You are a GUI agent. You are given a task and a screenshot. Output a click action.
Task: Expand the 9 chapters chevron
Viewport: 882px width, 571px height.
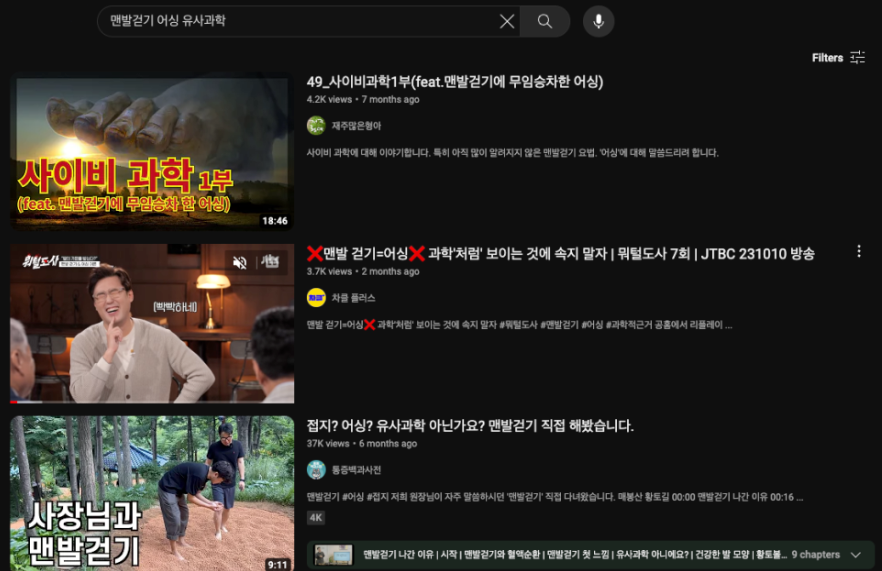pos(856,555)
